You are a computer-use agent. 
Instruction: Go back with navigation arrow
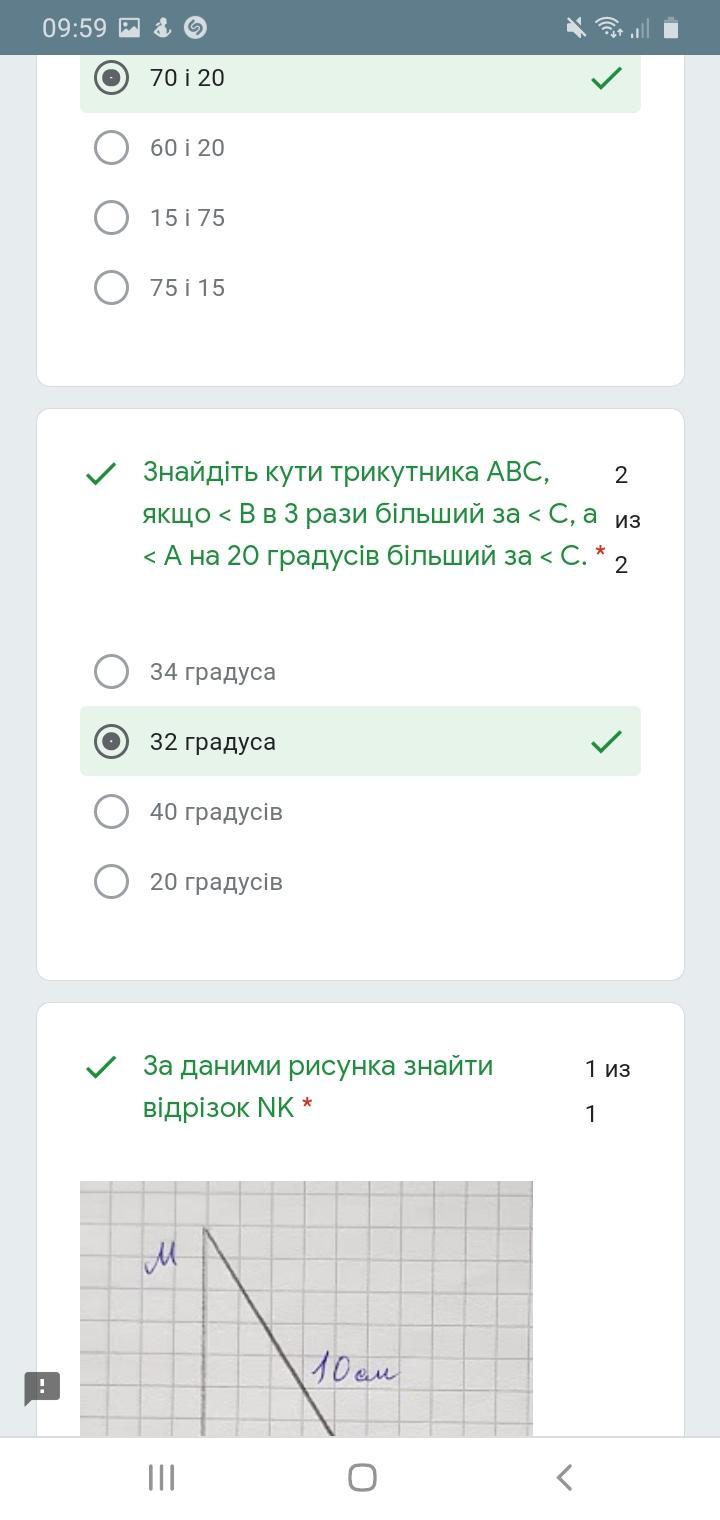click(x=564, y=1477)
